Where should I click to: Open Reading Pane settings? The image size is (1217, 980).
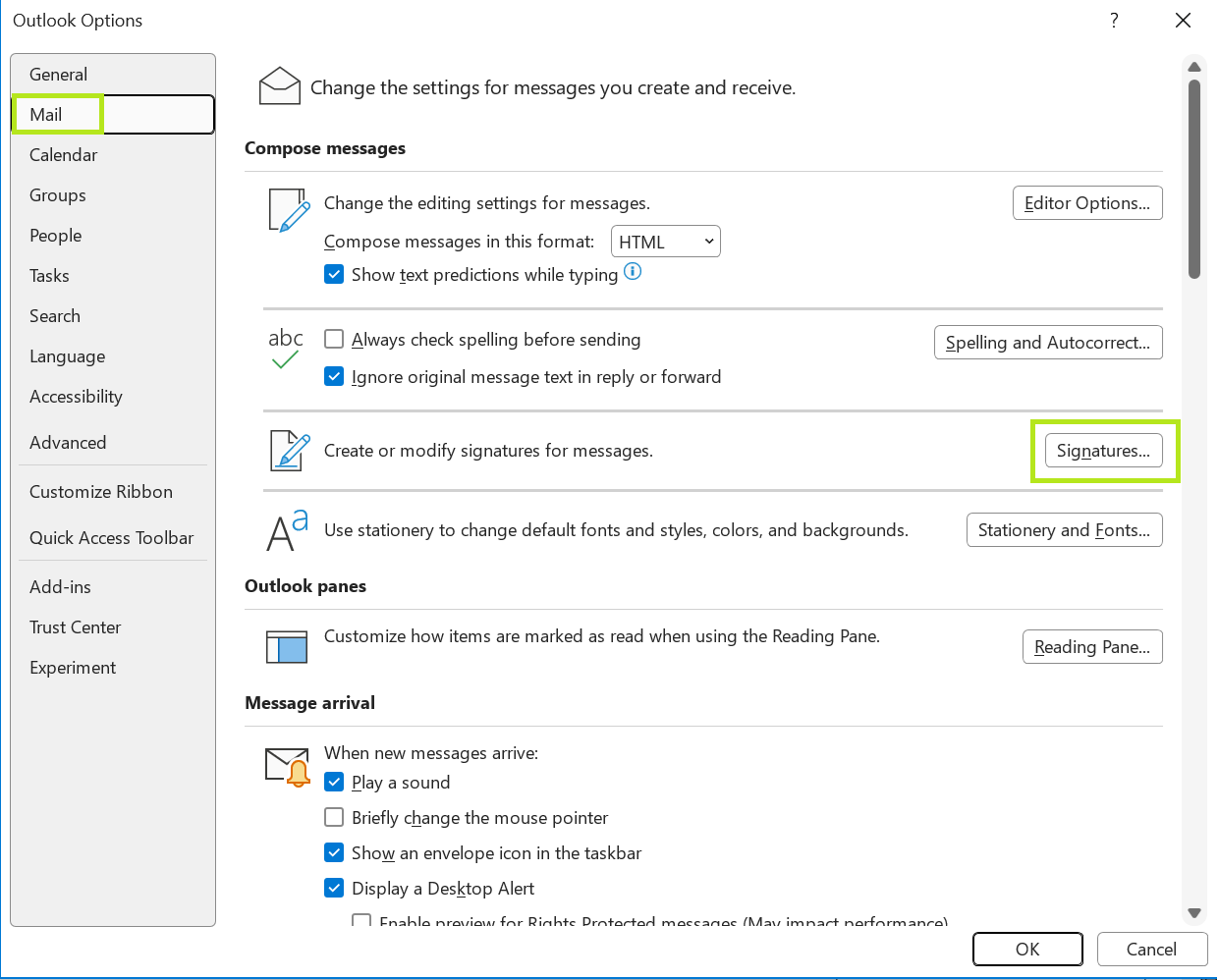click(x=1092, y=647)
